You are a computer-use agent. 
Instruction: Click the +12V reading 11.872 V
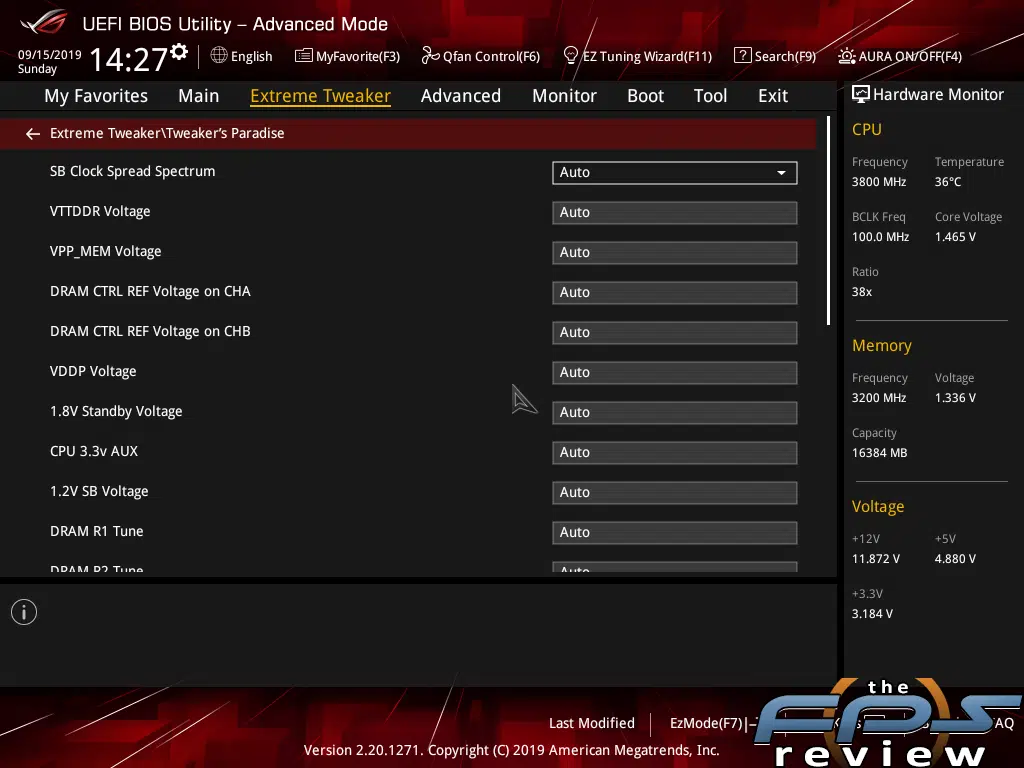876,559
